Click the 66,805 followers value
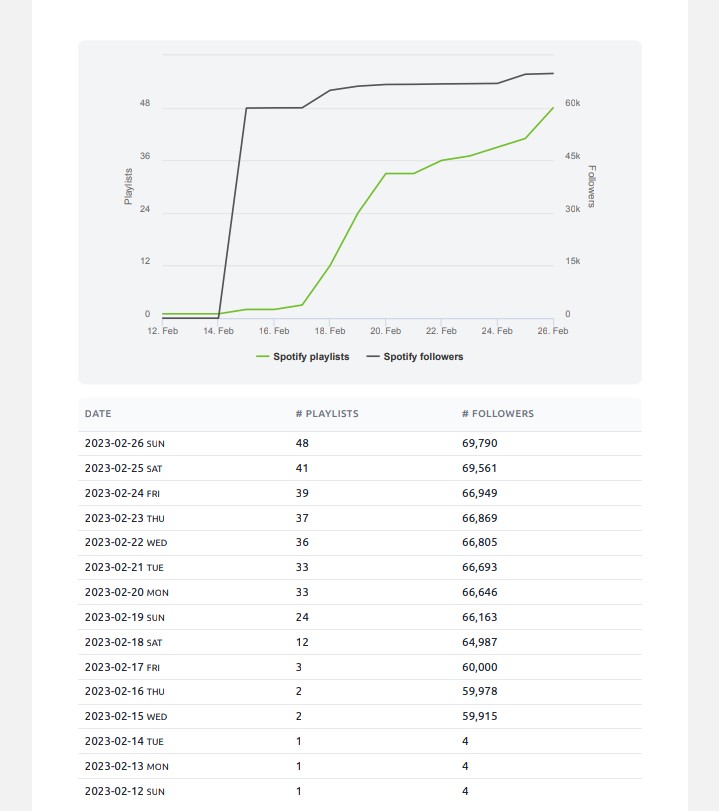 tap(480, 542)
